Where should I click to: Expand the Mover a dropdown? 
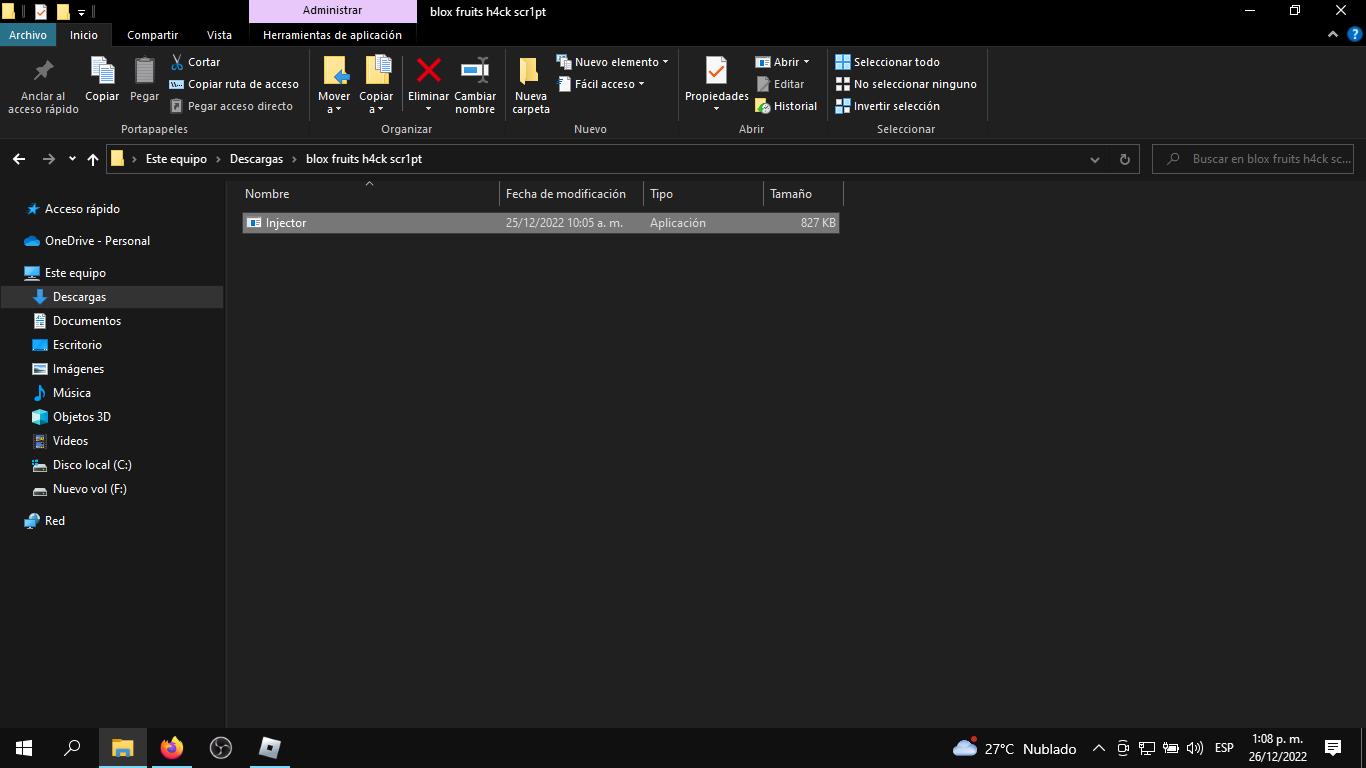click(333, 108)
